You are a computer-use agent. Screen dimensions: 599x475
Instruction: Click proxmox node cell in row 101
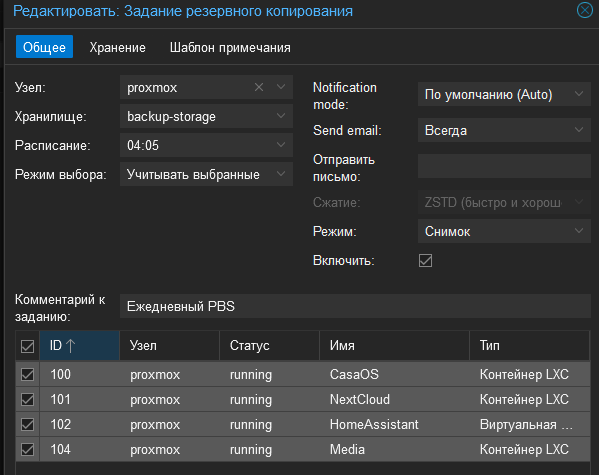click(155, 400)
